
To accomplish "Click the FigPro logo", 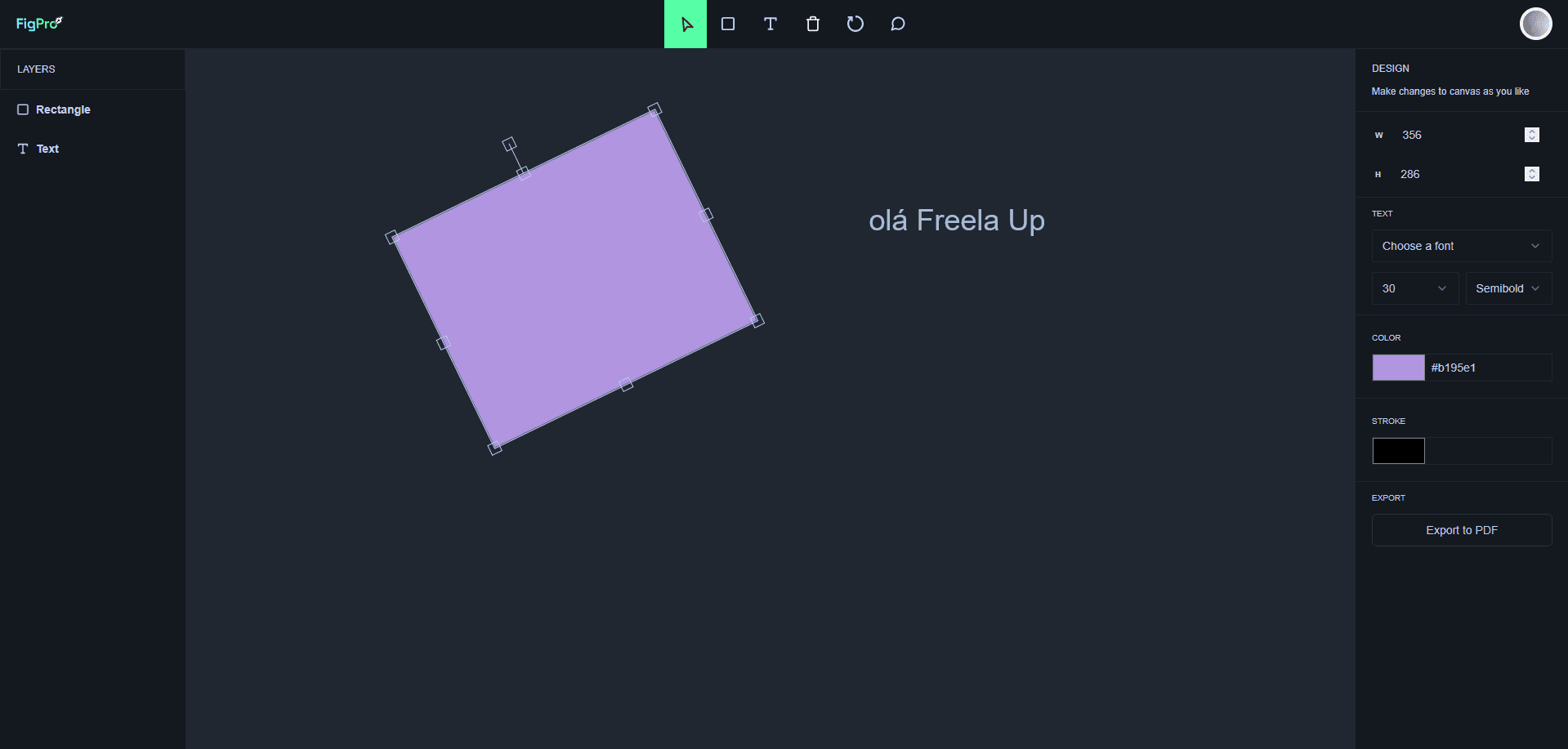I will click(39, 24).
